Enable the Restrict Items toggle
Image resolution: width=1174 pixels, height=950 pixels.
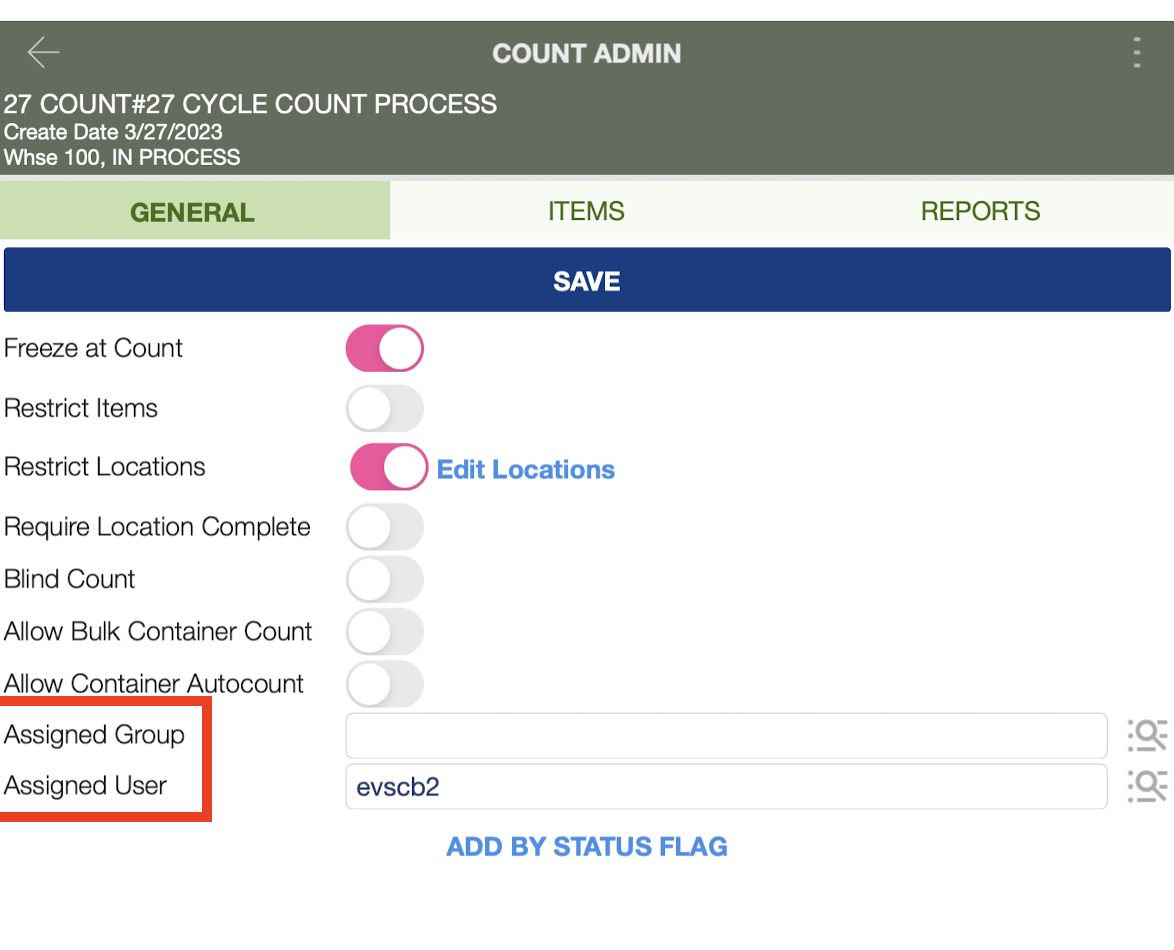pyautogui.click(x=385, y=408)
